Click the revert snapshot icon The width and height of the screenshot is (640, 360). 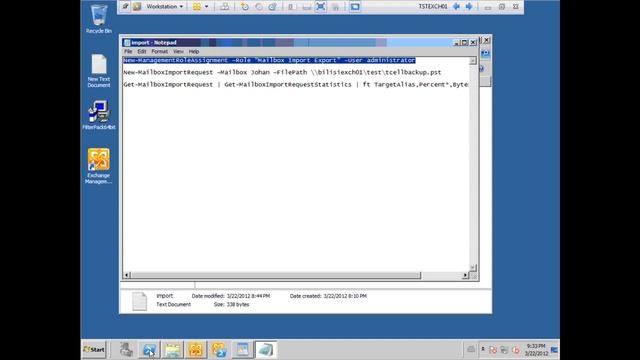tap(259, 7)
